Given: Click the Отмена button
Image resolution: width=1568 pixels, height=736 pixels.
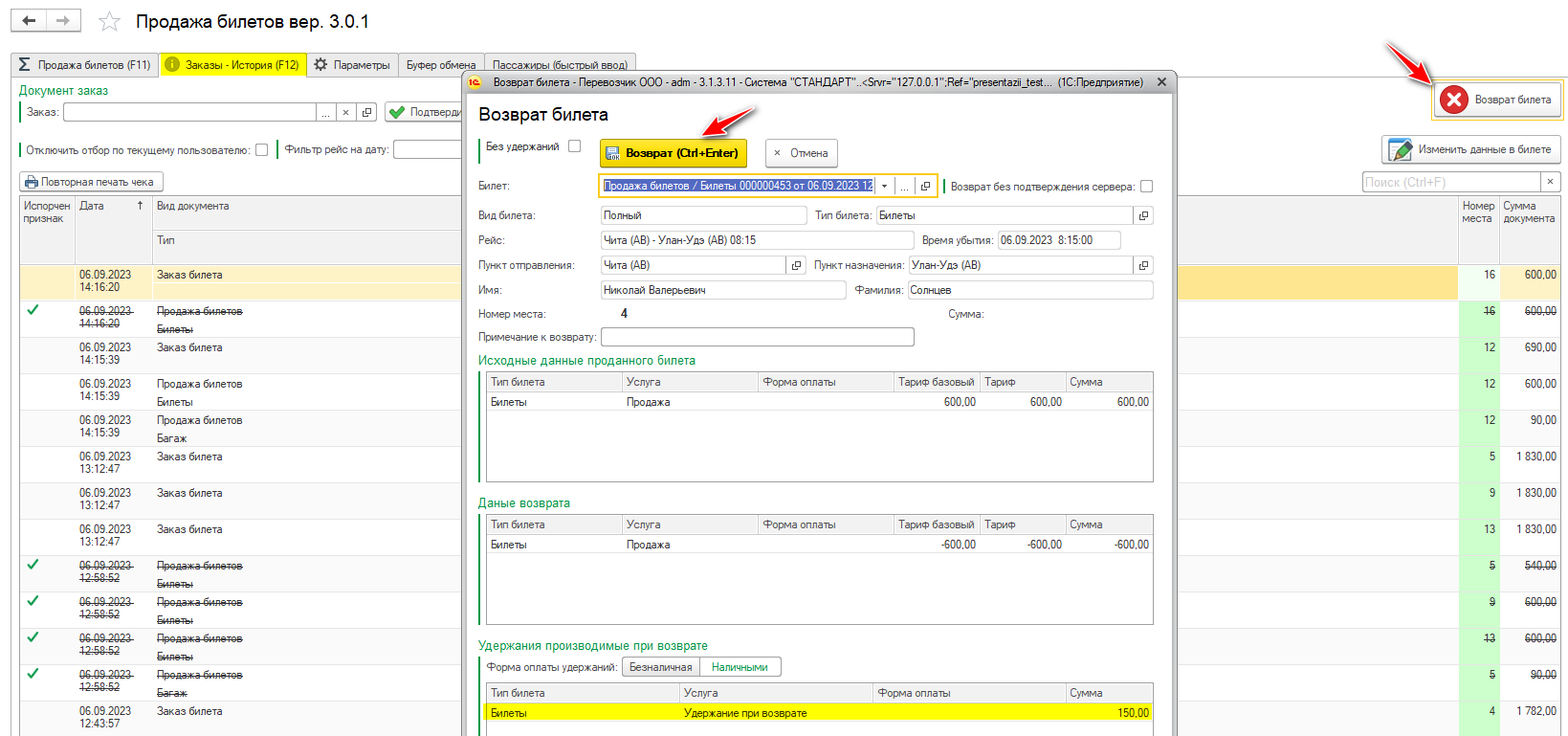Looking at the screenshot, I should point(801,153).
